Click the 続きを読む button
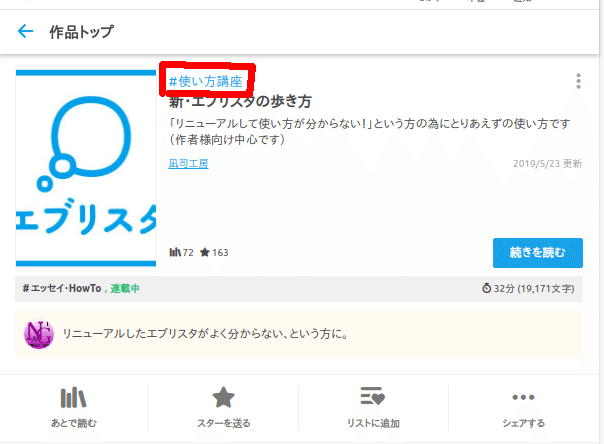Image resolution: width=604 pixels, height=444 pixels. coord(538,253)
